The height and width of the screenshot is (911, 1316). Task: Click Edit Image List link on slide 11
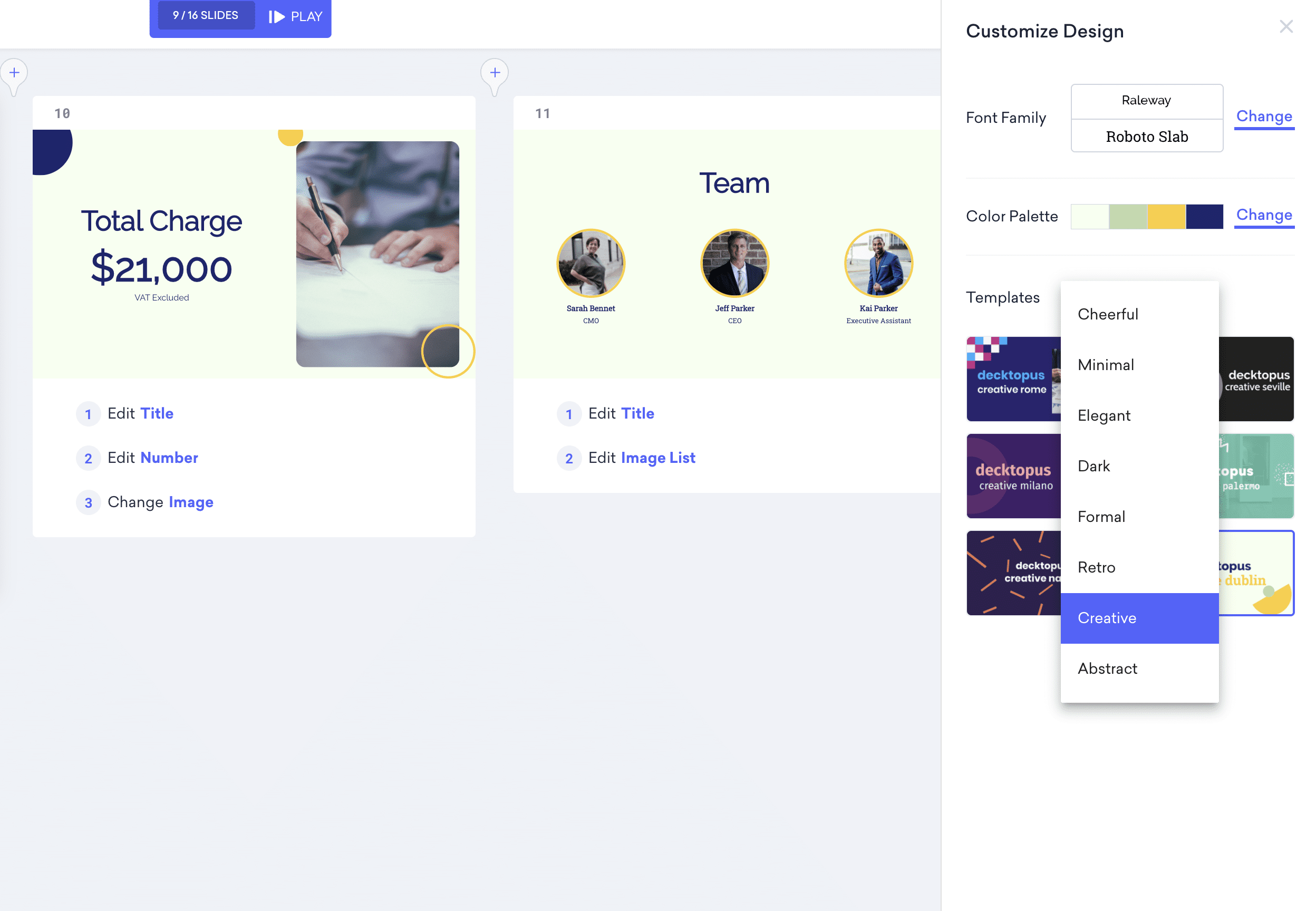point(643,458)
